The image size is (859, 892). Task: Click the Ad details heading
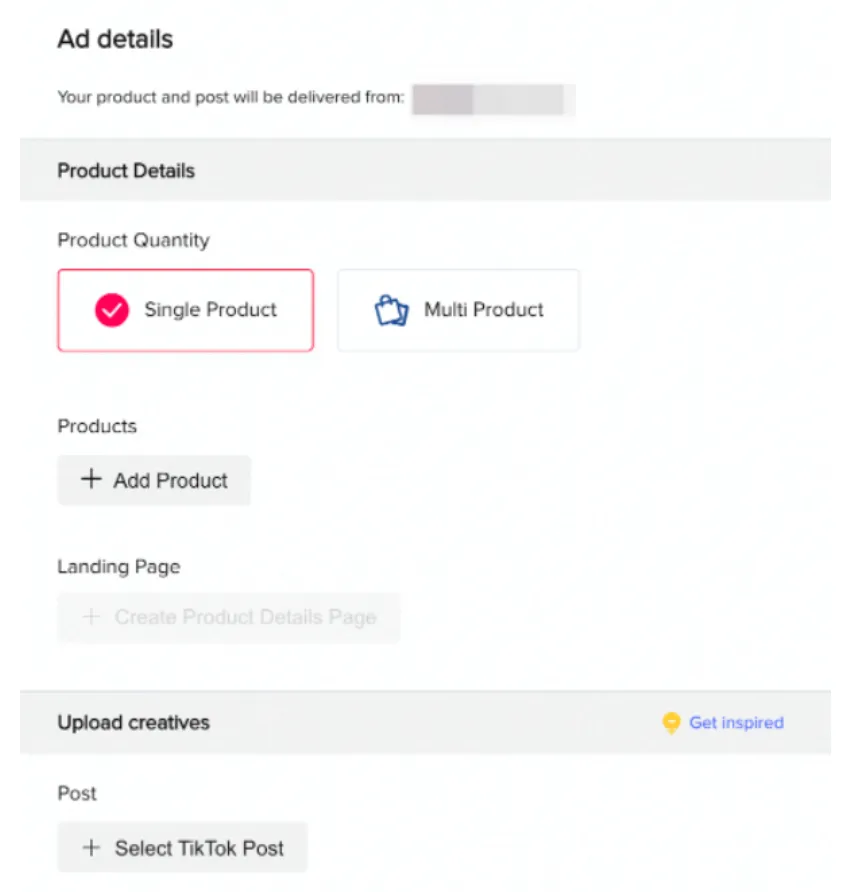(x=115, y=39)
